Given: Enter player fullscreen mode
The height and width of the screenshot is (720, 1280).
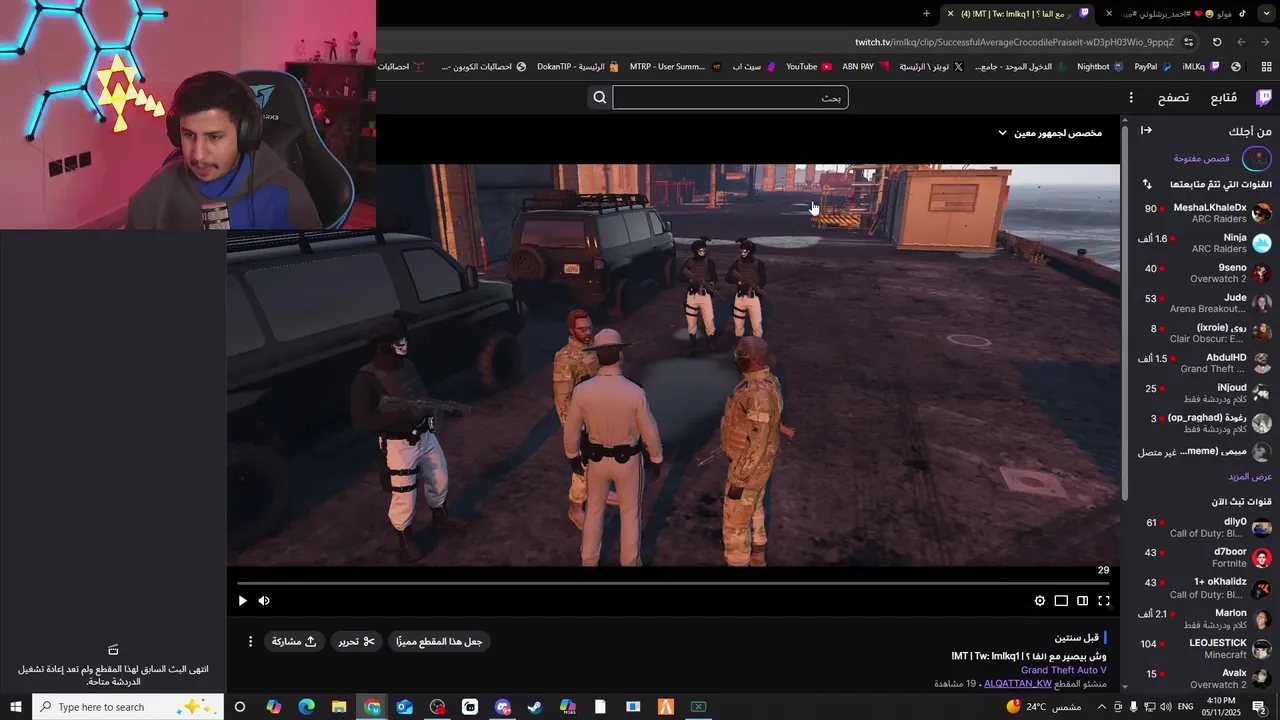Looking at the screenshot, I should coord(1104,601).
